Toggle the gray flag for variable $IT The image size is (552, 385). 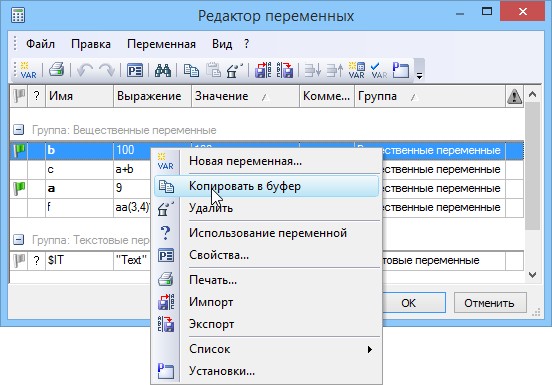pyautogui.click(x=19, y=260)
